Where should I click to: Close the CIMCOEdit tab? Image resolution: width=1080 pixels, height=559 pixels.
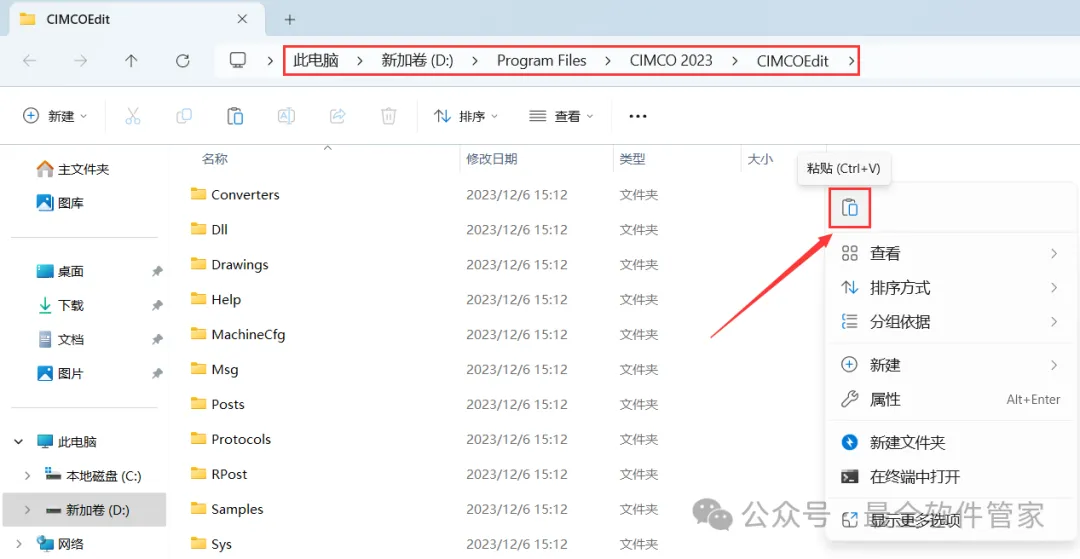[242, 19]
